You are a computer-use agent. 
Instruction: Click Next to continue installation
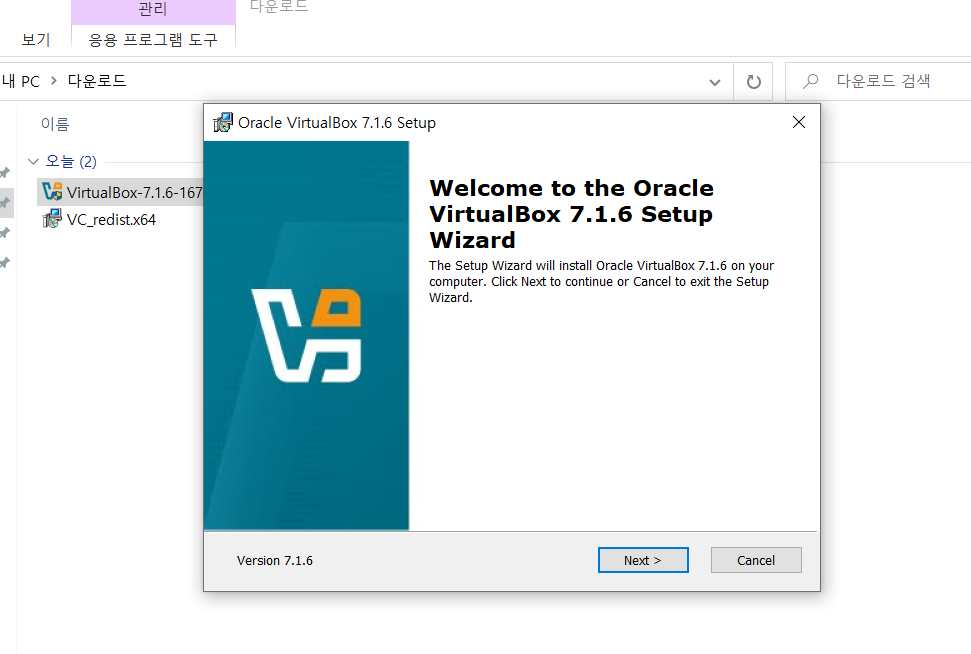(643, 560)
